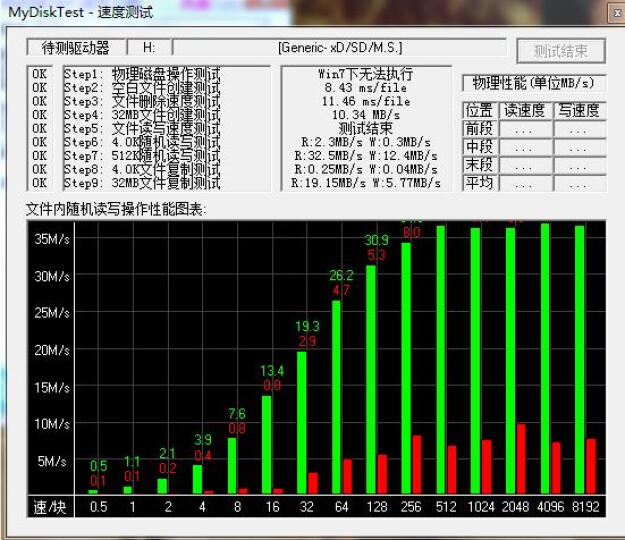Click the Win7下无法执行 result text
625x540 pixels.
pyautogui.click(x=366, y=74)
